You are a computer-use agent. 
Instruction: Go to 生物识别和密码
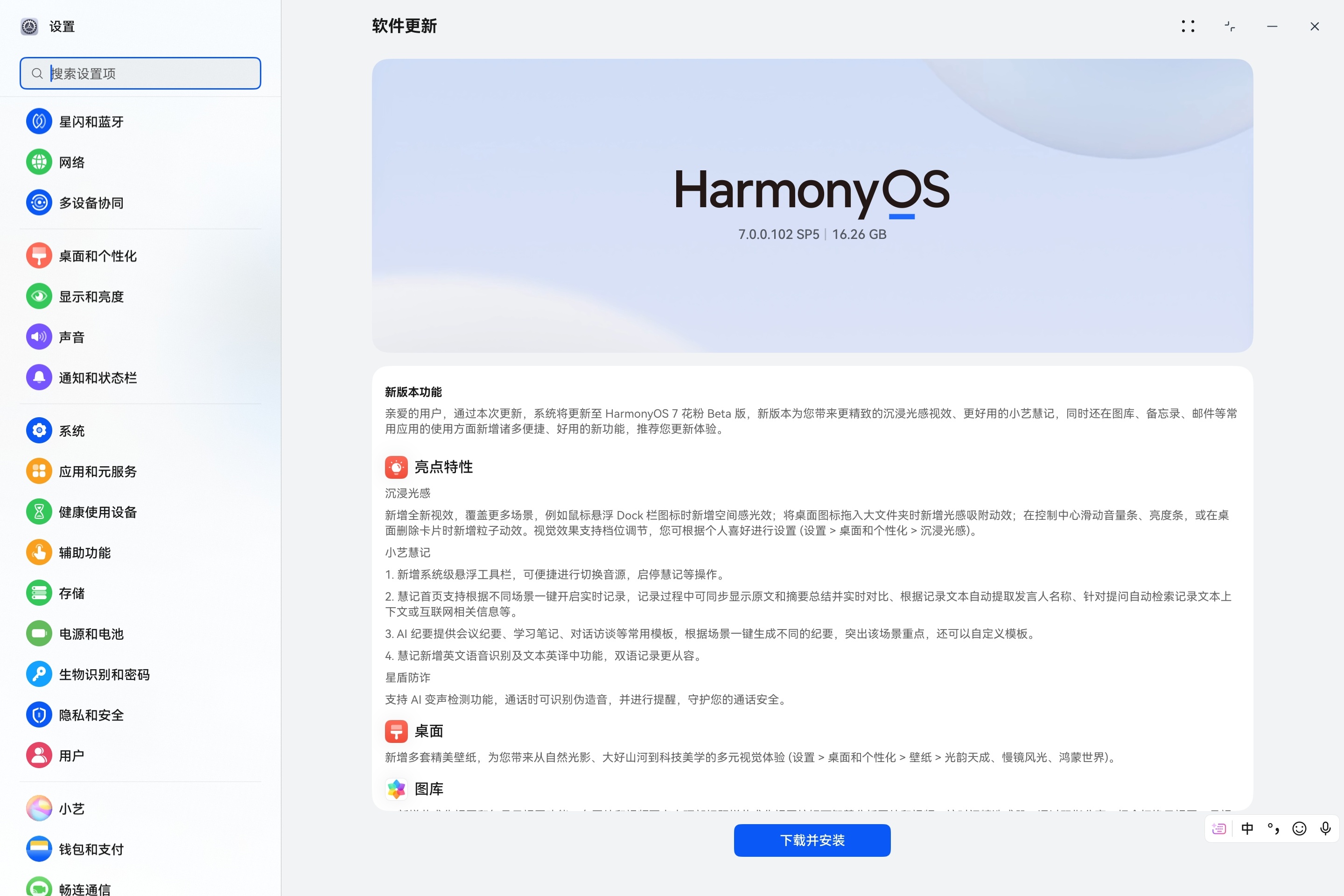(140, 674)
